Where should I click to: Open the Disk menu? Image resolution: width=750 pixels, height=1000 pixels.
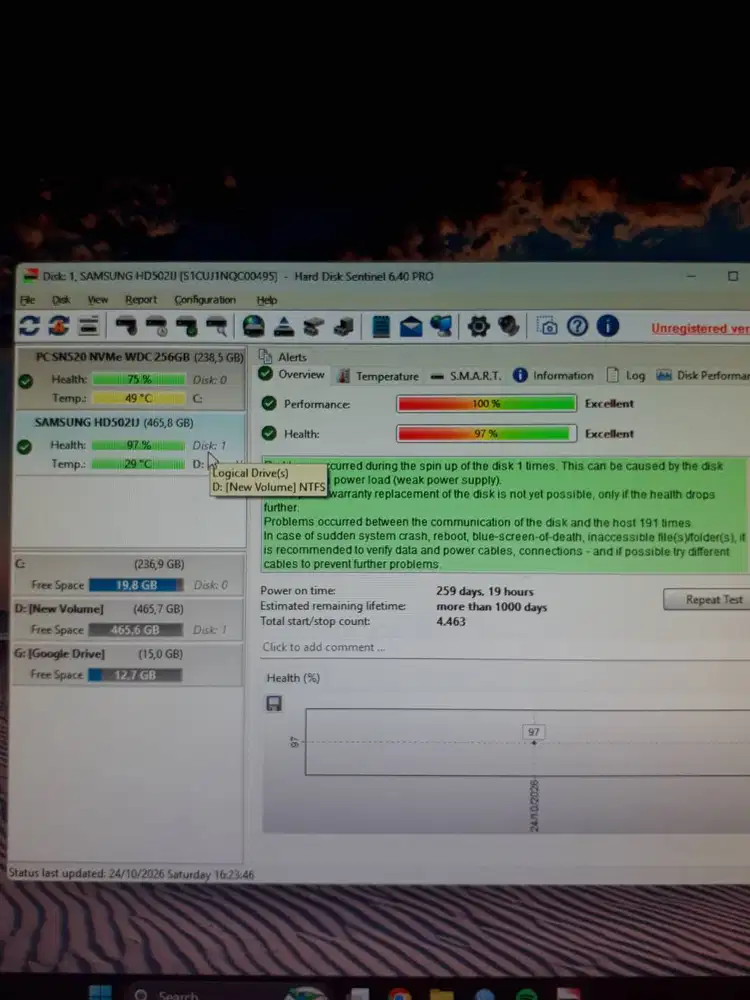coord(61,300)
